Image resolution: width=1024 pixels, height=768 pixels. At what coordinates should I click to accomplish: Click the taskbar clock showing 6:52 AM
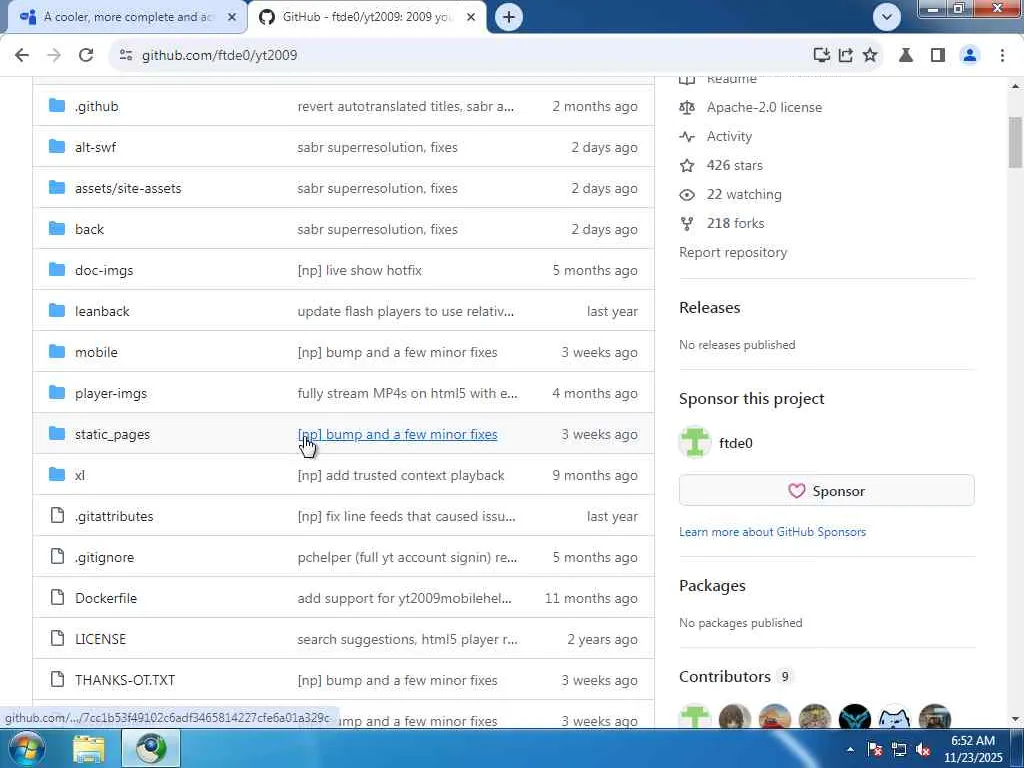[972, 749]
